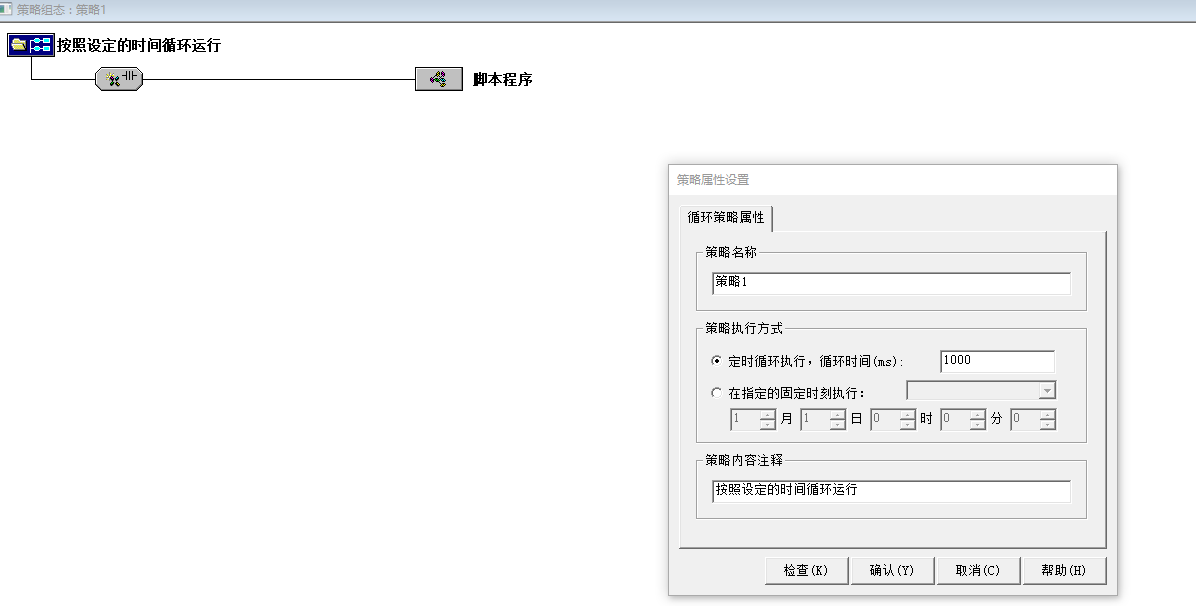Open the fixed-time execution dropdown
Screen dimensions: 1196x606
[1046, 391]
